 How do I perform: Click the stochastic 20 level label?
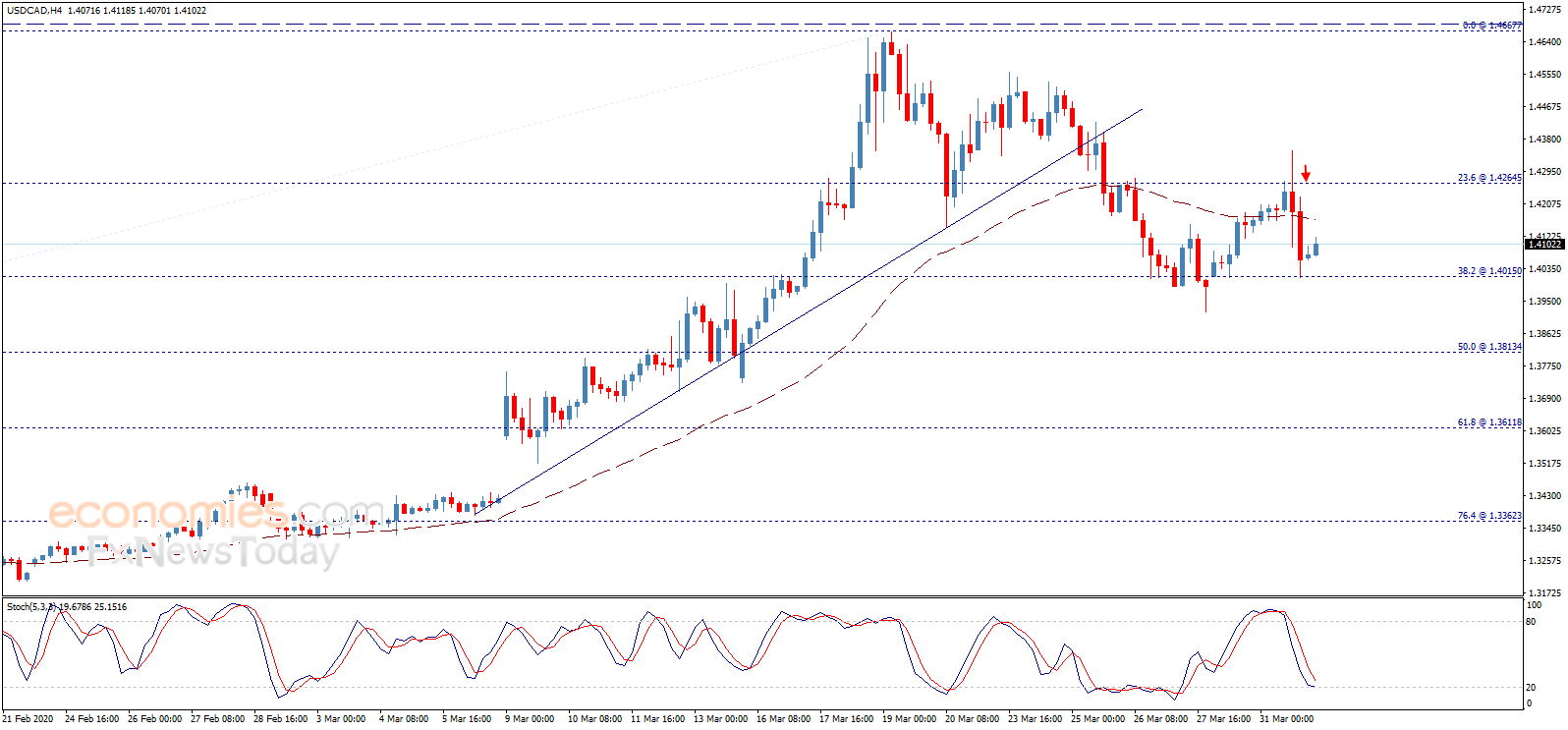pos(1532,688)
